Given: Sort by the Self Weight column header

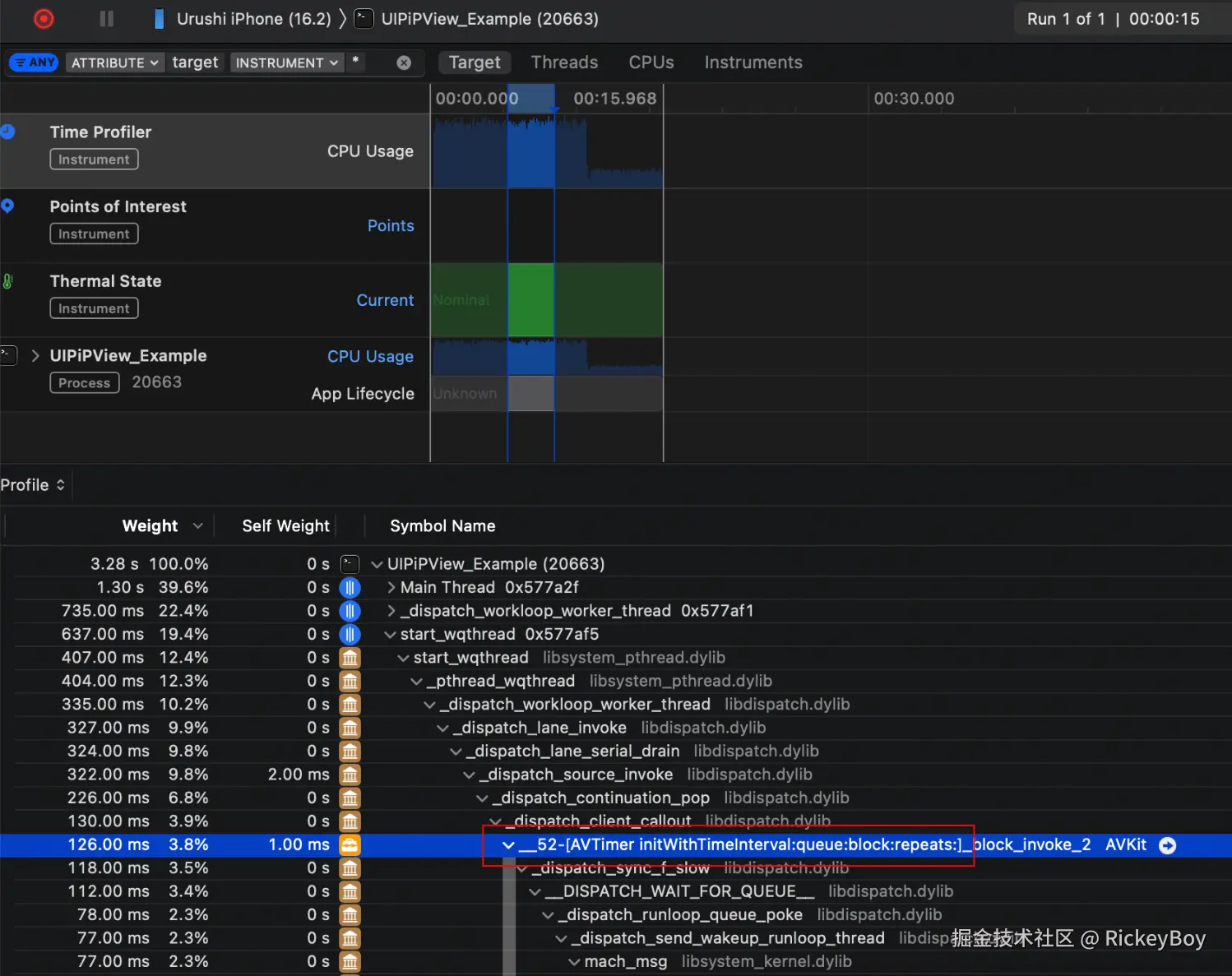Looking at the screenshot, I should click(285, 526).
